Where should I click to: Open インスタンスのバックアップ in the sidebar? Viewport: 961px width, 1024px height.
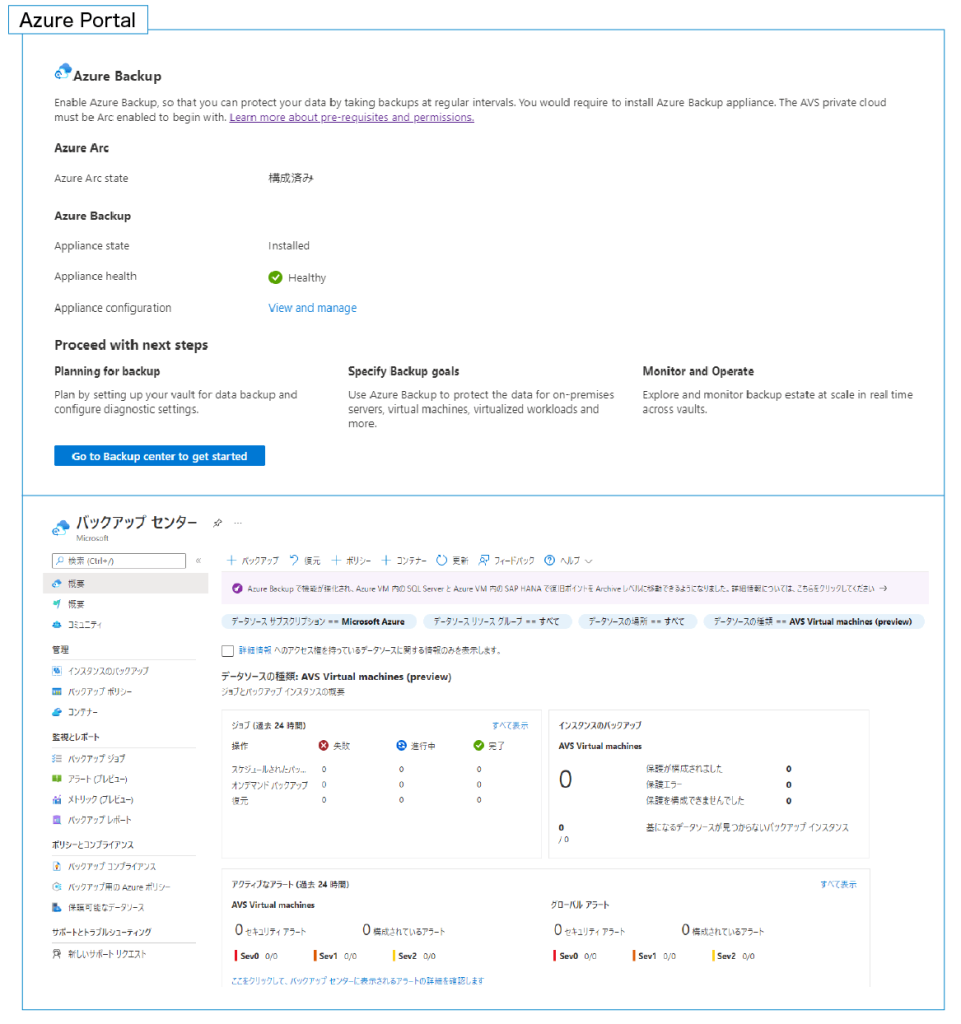click(107, 670)
